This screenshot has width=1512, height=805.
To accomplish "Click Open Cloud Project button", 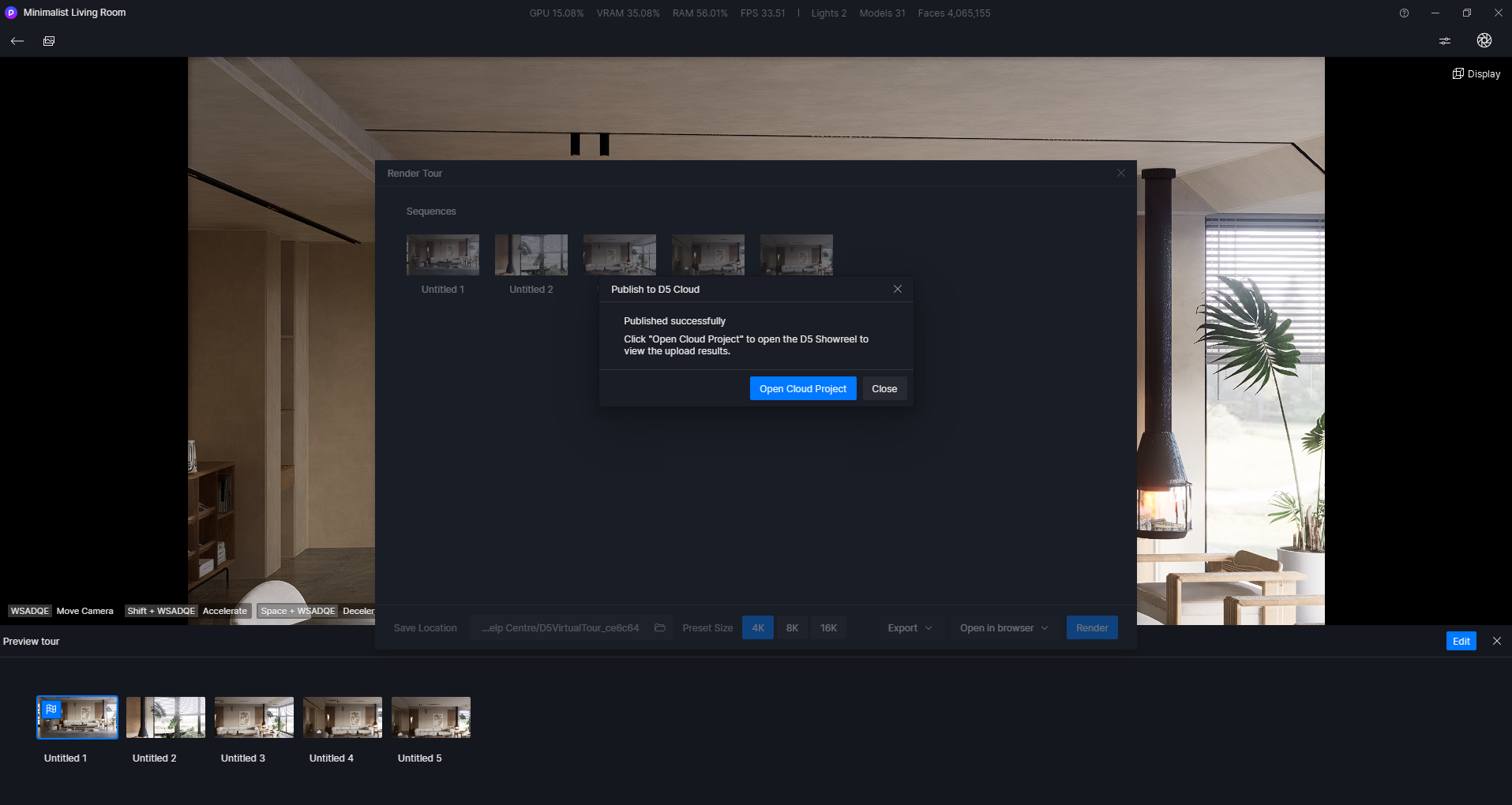I will click(803, 388).
